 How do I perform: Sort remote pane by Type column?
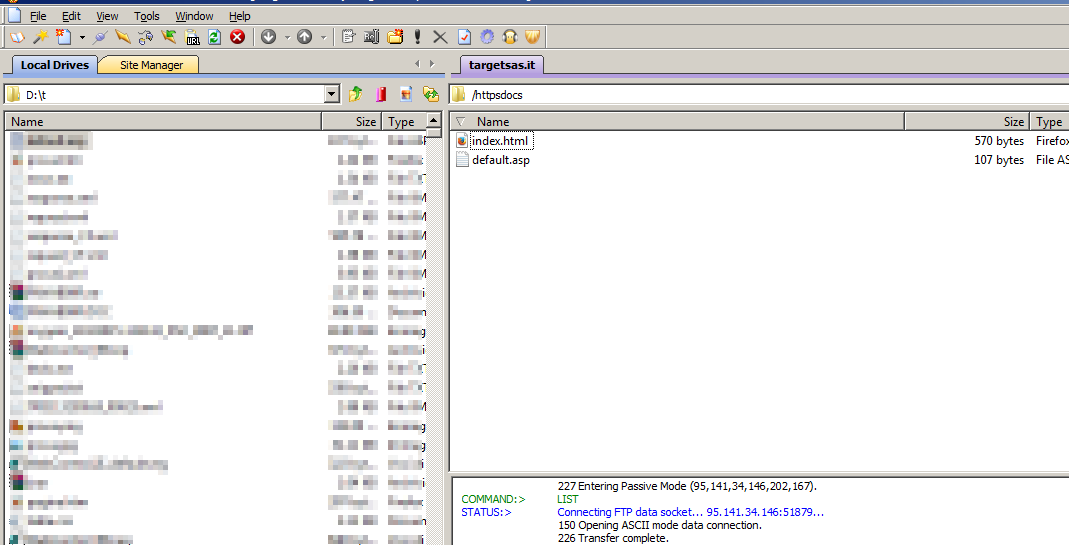click(1049, 121)
